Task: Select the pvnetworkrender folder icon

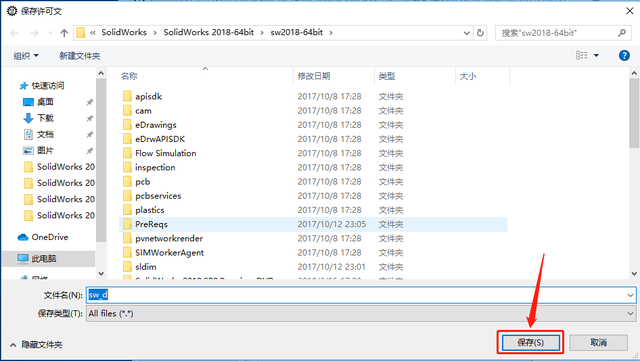Action: (x=127, y=238)
